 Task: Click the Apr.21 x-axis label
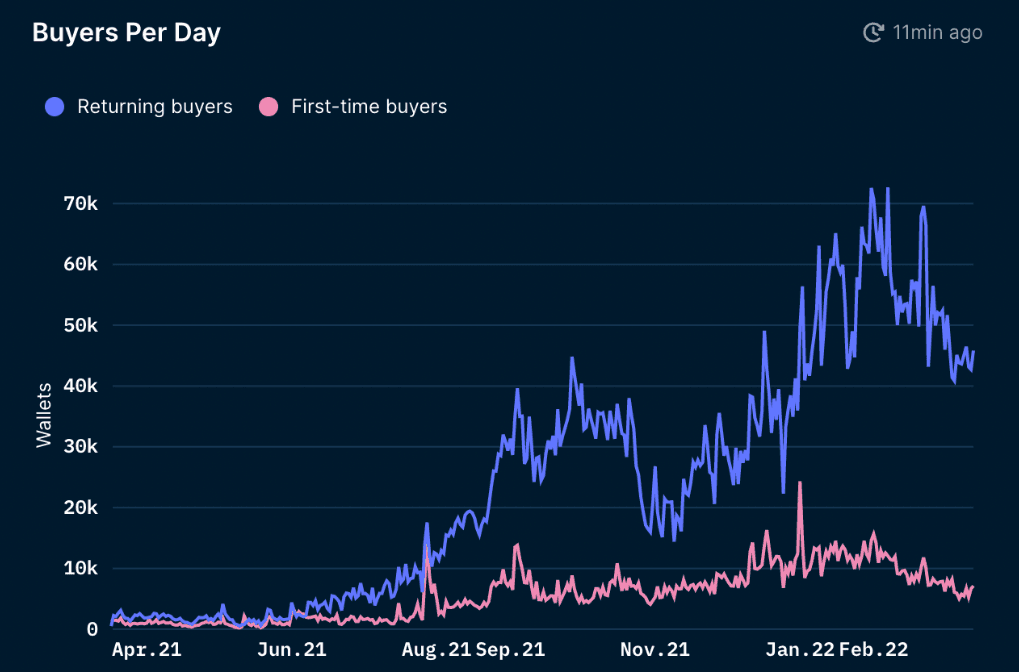(x=147, y=650)
